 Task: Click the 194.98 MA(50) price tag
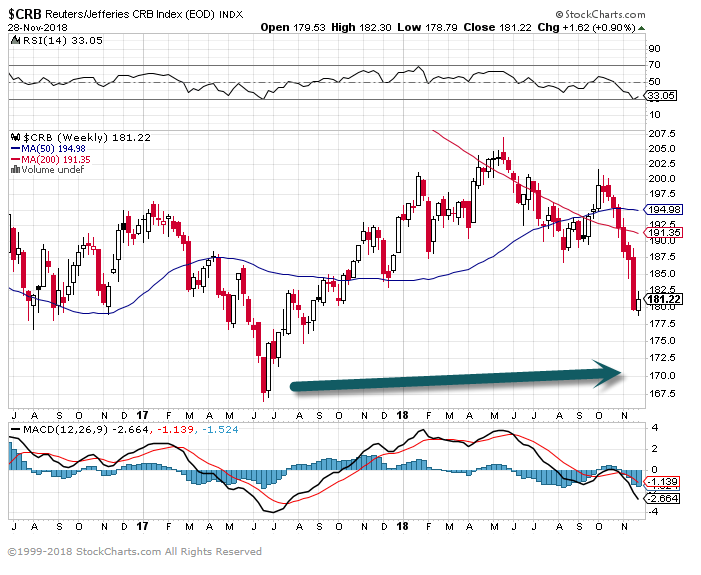(x=663, y=209)
